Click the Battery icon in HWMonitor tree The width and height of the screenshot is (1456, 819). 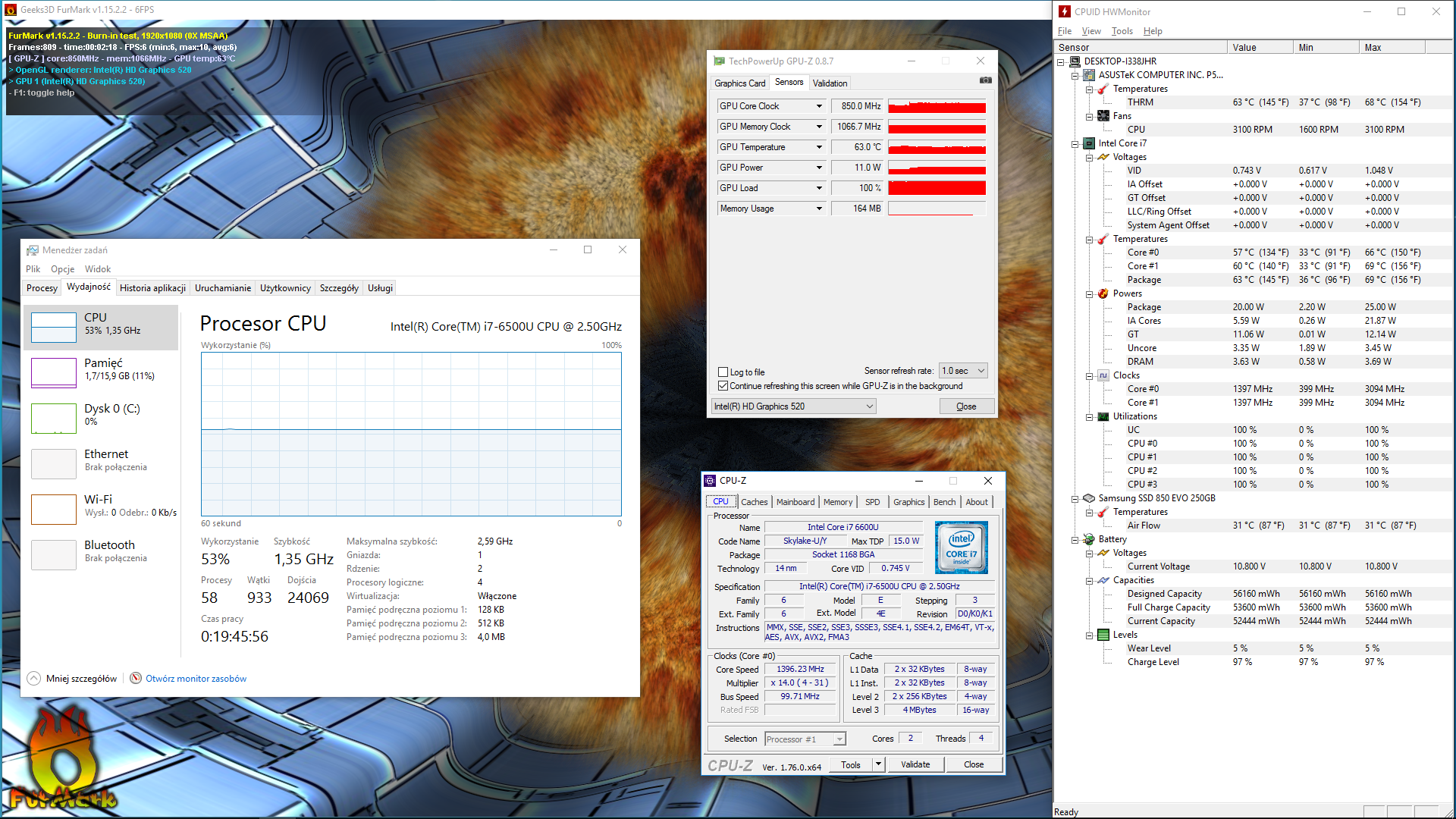[1089, 539]
